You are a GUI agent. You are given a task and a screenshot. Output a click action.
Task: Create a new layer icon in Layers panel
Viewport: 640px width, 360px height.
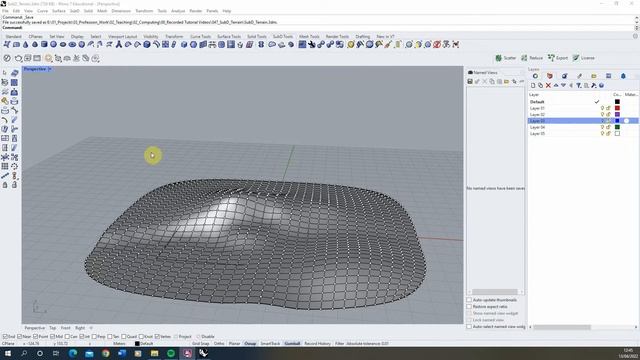pos(533,85)
